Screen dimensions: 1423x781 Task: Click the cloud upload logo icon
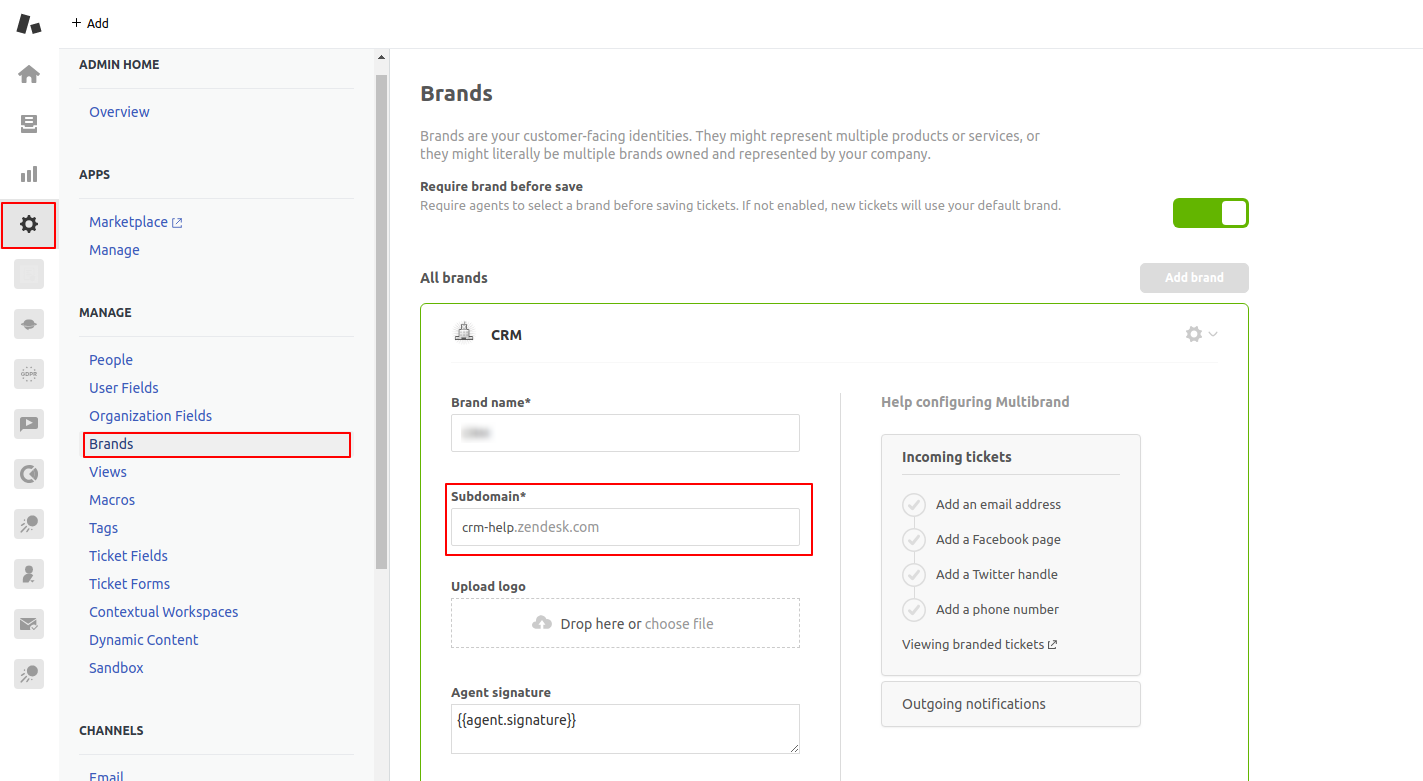(542, 623)
